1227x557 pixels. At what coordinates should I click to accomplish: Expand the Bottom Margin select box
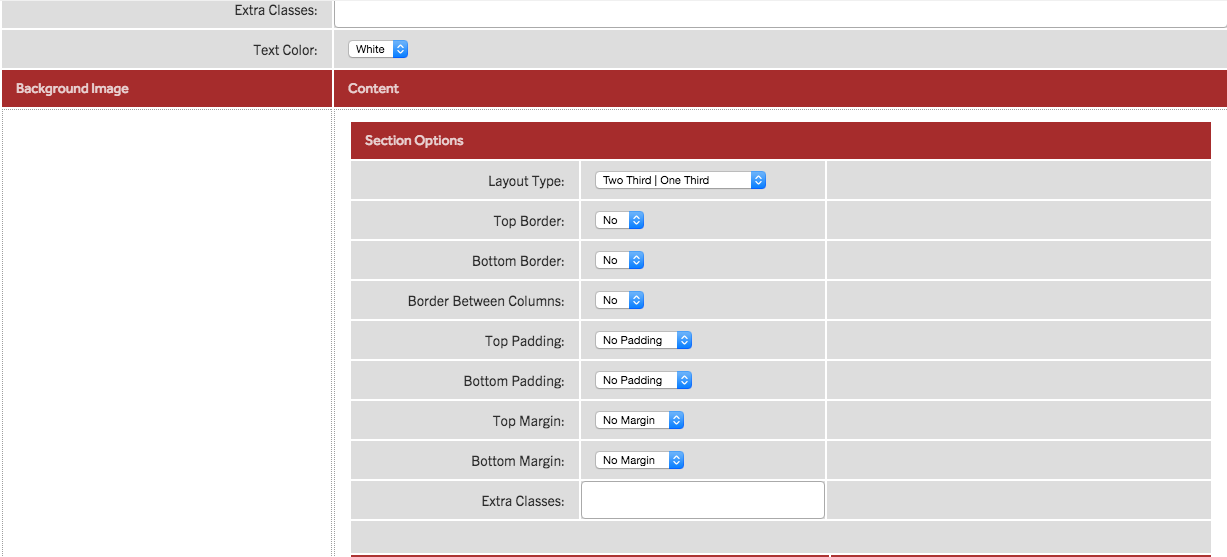tap(639, 460)
